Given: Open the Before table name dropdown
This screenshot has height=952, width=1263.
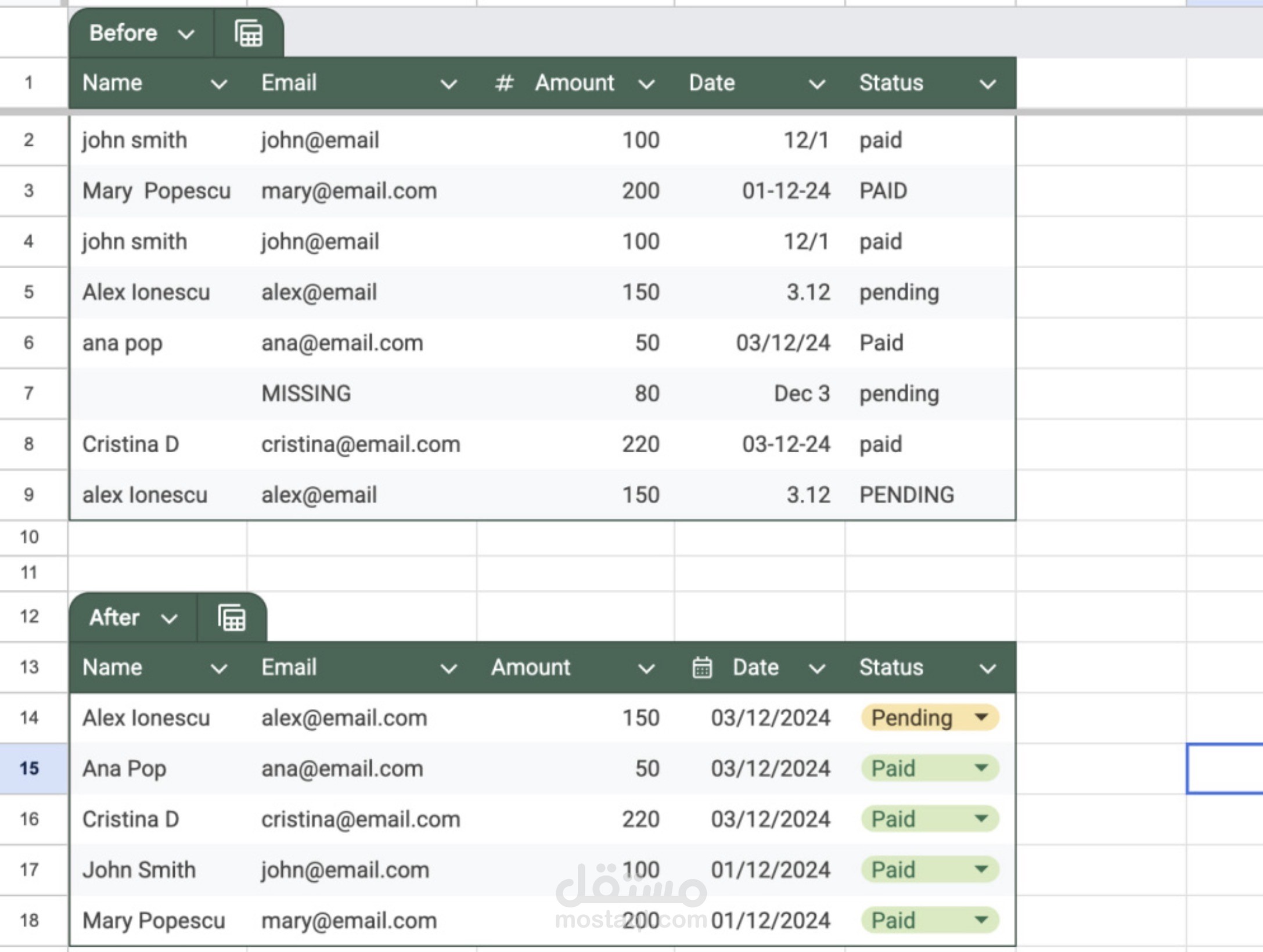Looking at the screenshot, I should coord(186,34).
